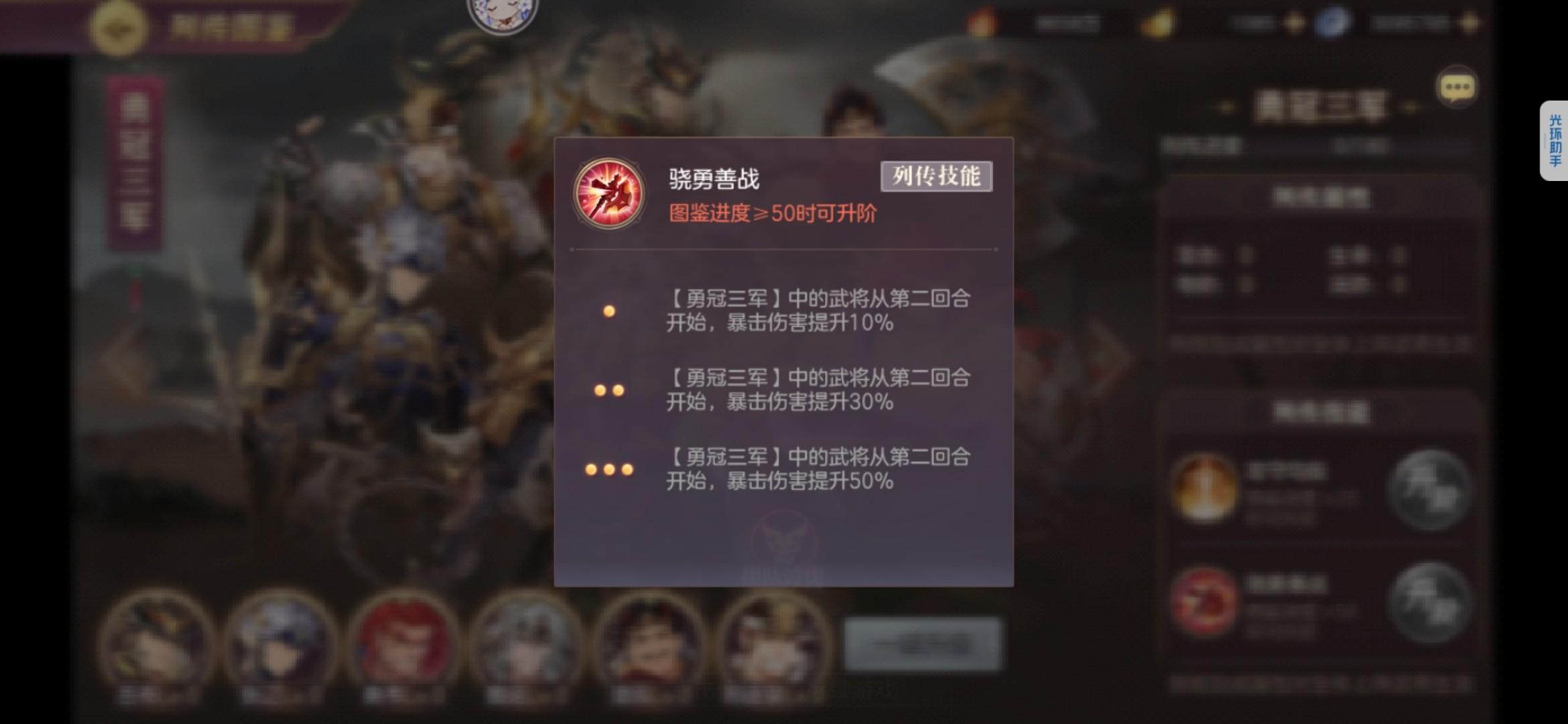Click the 列传技能 tag button
The height and width of the screenshot is (724, 1568).
point(936,176)
